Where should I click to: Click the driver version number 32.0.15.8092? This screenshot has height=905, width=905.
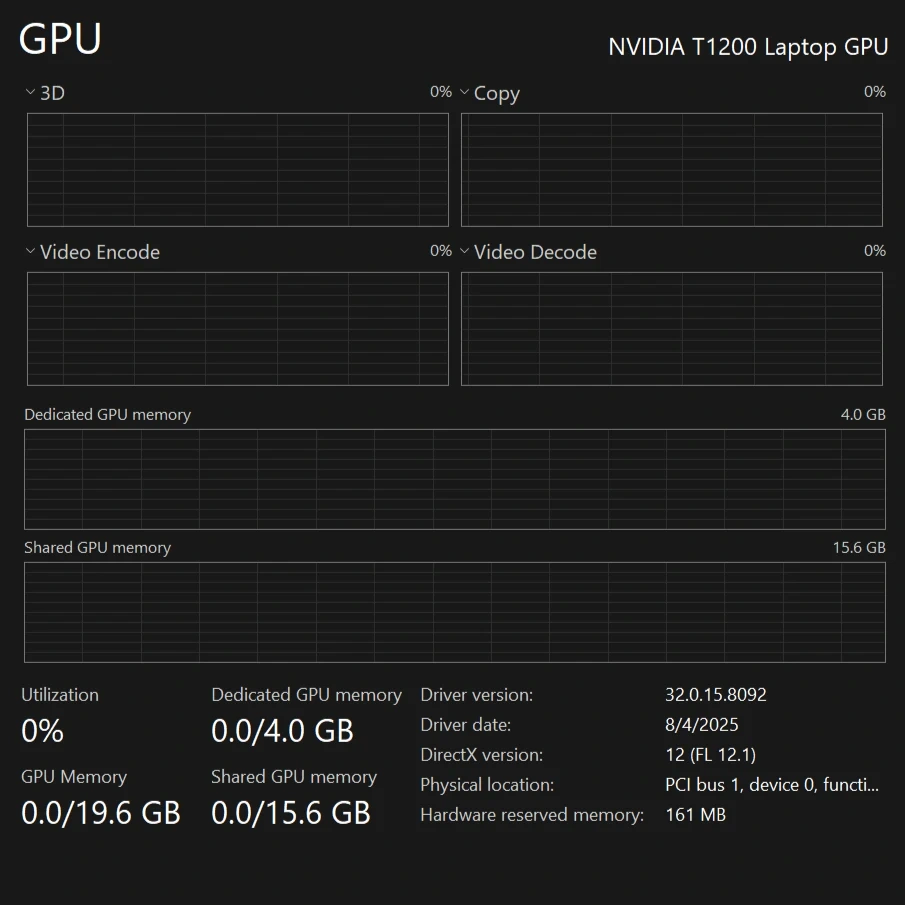[x=715, y=695]
